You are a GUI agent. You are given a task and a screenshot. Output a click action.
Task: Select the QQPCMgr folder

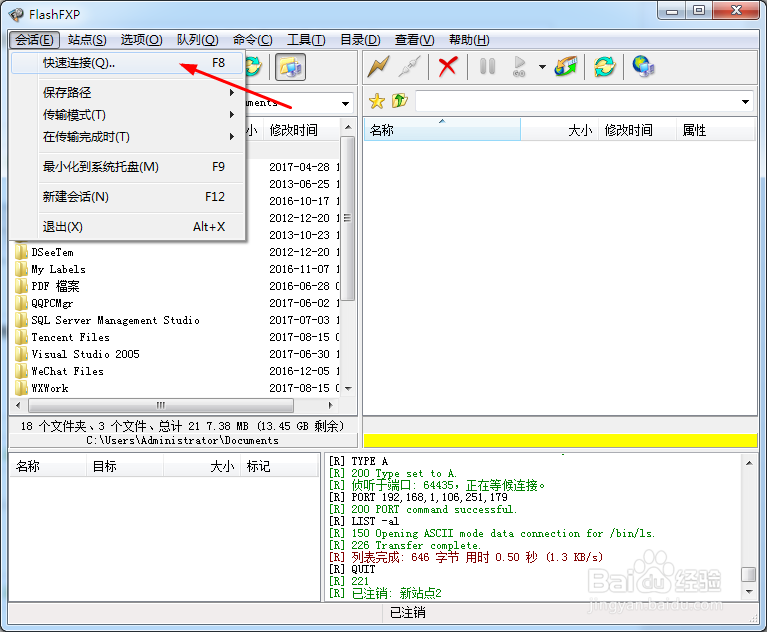(x=52, y=303)
